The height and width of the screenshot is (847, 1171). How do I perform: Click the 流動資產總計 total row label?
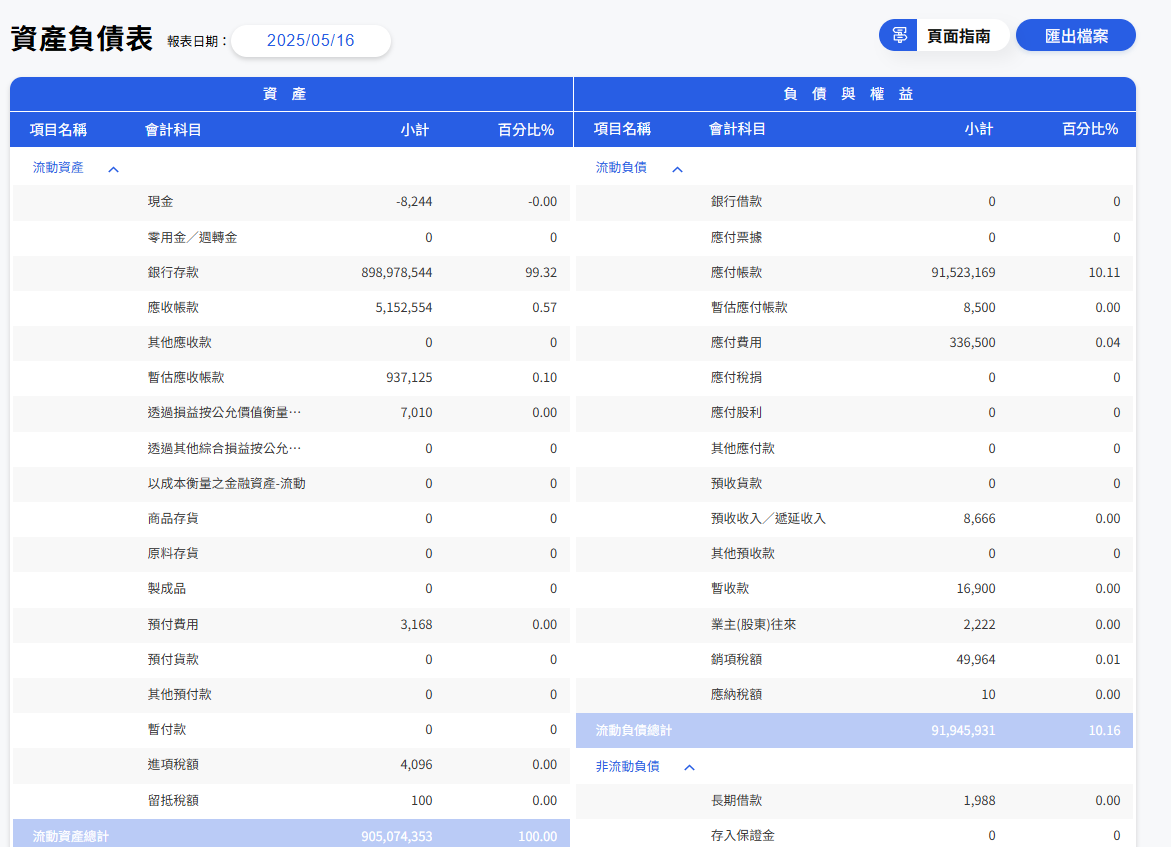click(71, 837)
